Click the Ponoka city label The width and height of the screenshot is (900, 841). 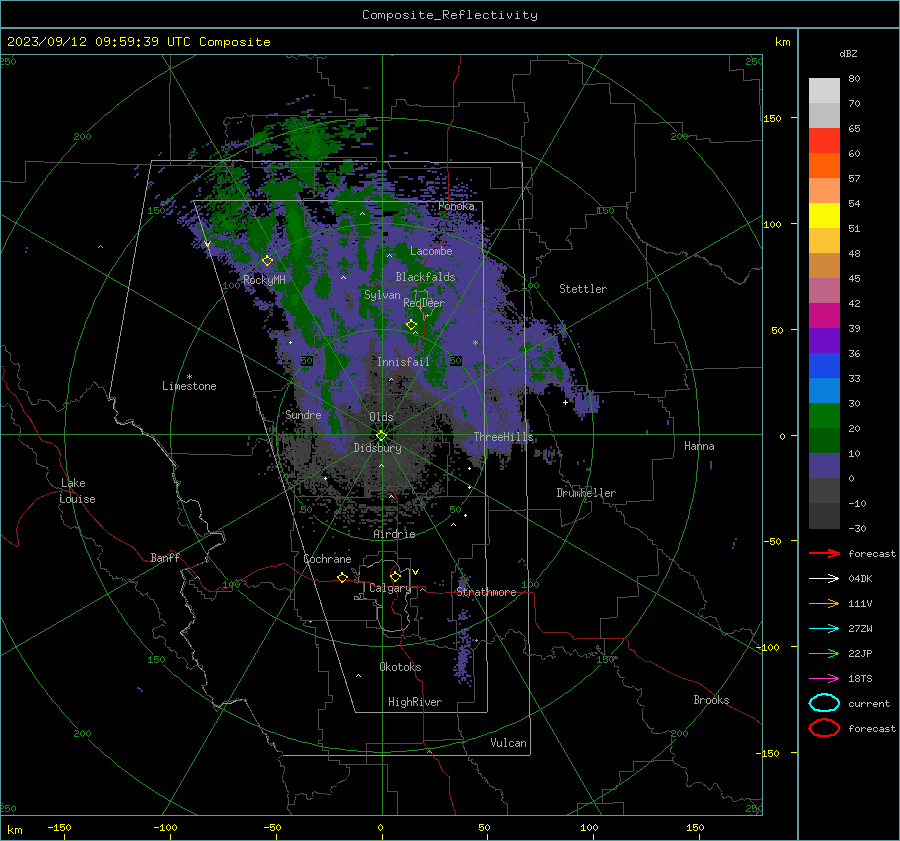pyautogui.click(x=456, y=206)
